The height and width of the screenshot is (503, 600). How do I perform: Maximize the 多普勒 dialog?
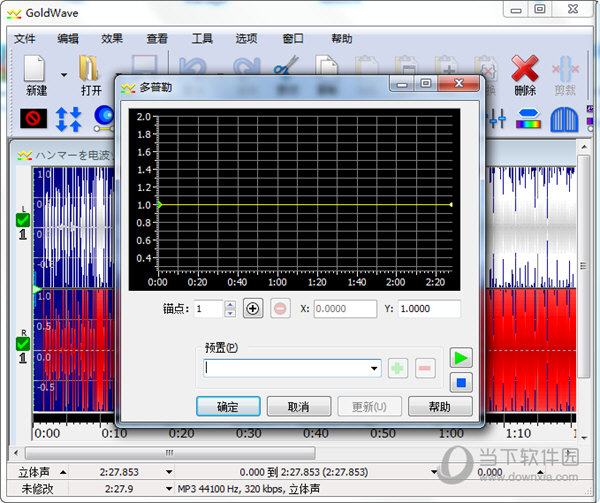[426, 84]
